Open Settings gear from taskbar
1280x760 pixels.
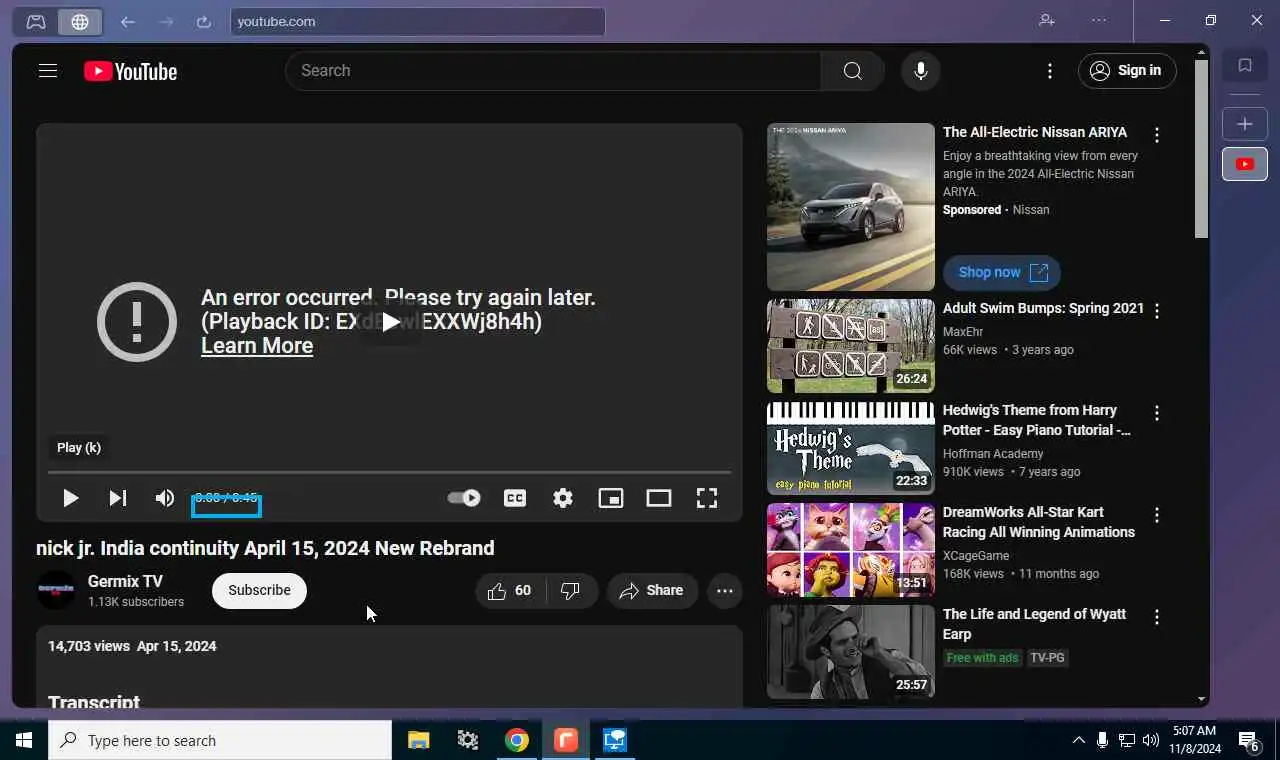tap(468, 740)
